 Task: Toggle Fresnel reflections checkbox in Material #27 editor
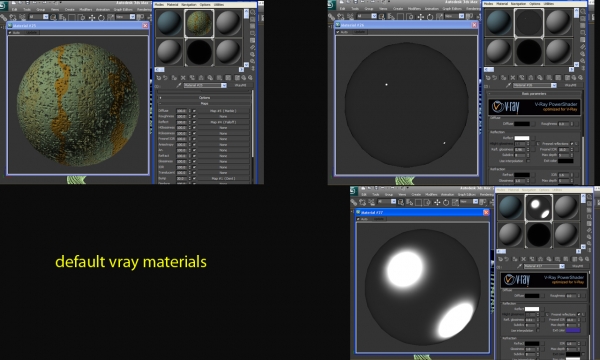pyautogui.click(x=579, y=314)
